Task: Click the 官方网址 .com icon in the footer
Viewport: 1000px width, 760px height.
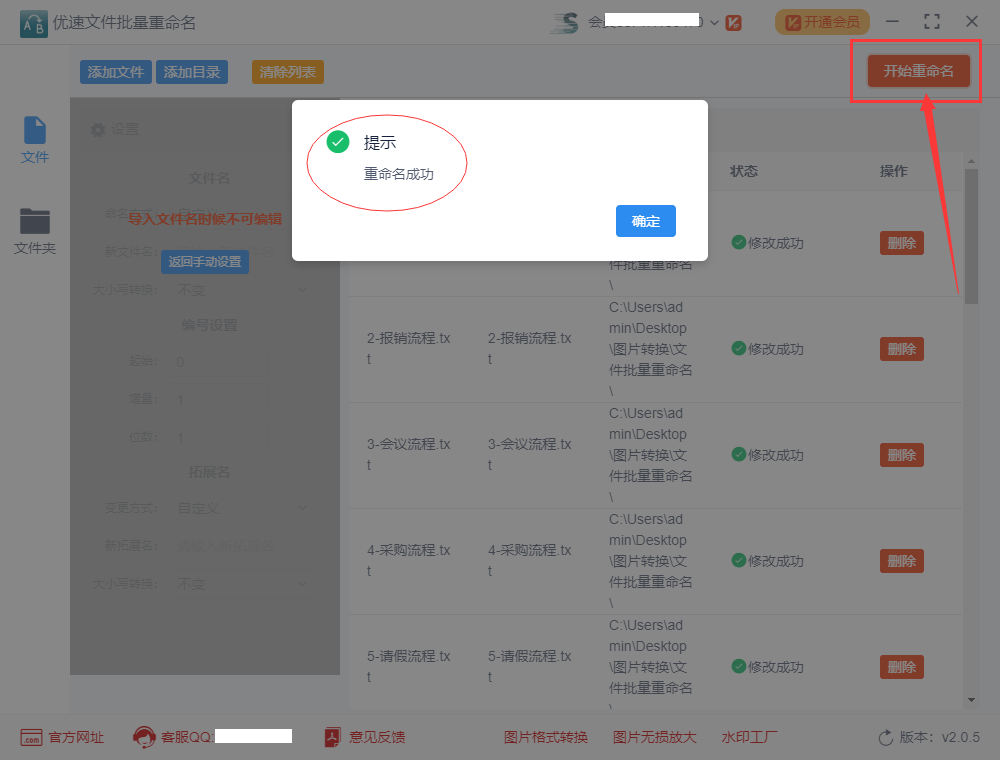Action: 34,737
